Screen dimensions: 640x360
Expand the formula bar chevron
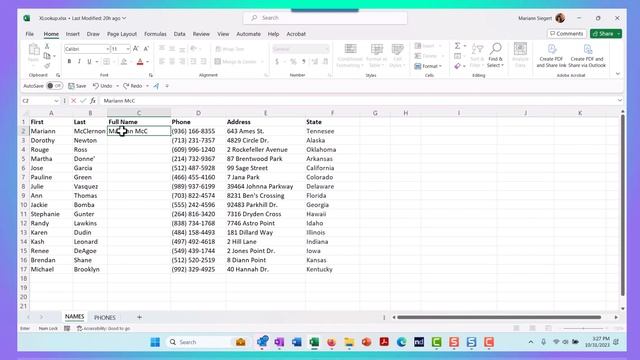click(620, 100)
